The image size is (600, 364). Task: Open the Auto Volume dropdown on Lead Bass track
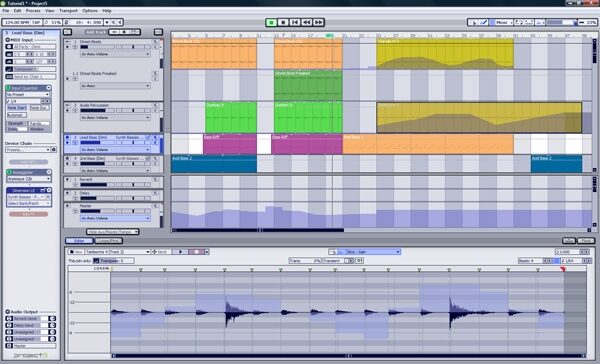click(115, 150)
